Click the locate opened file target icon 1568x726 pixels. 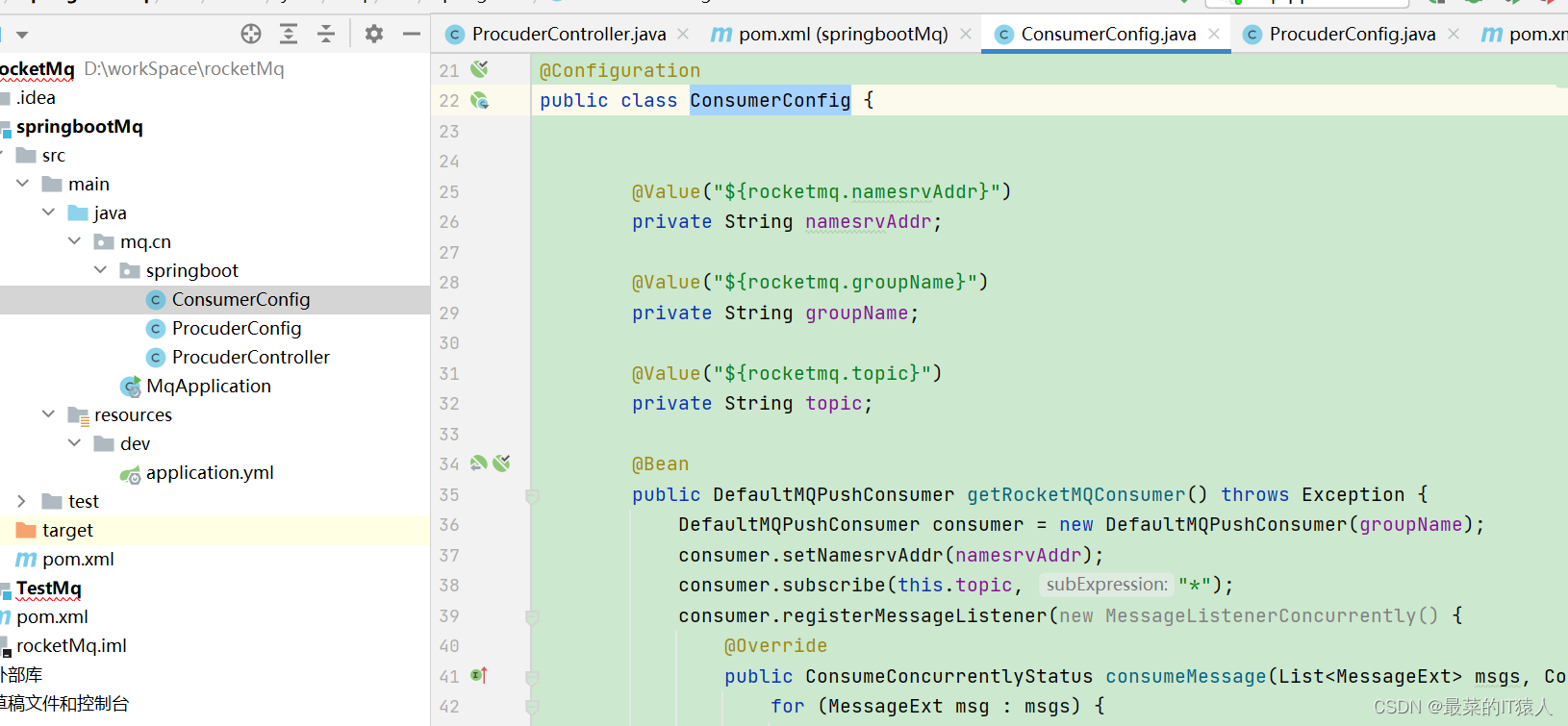[x=251, y=35]
